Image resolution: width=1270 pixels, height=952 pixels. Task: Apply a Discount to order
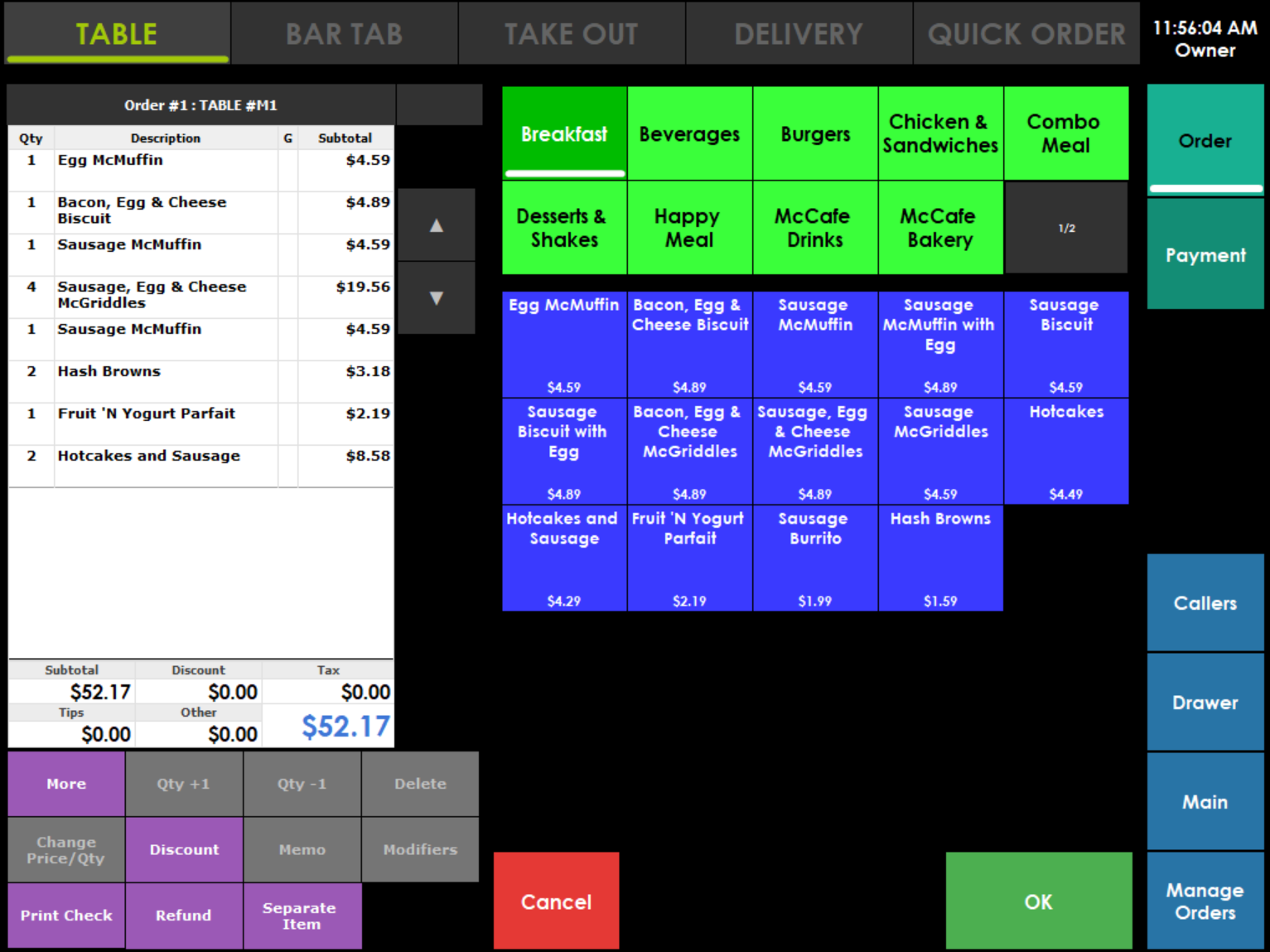[x=184, y=849]
